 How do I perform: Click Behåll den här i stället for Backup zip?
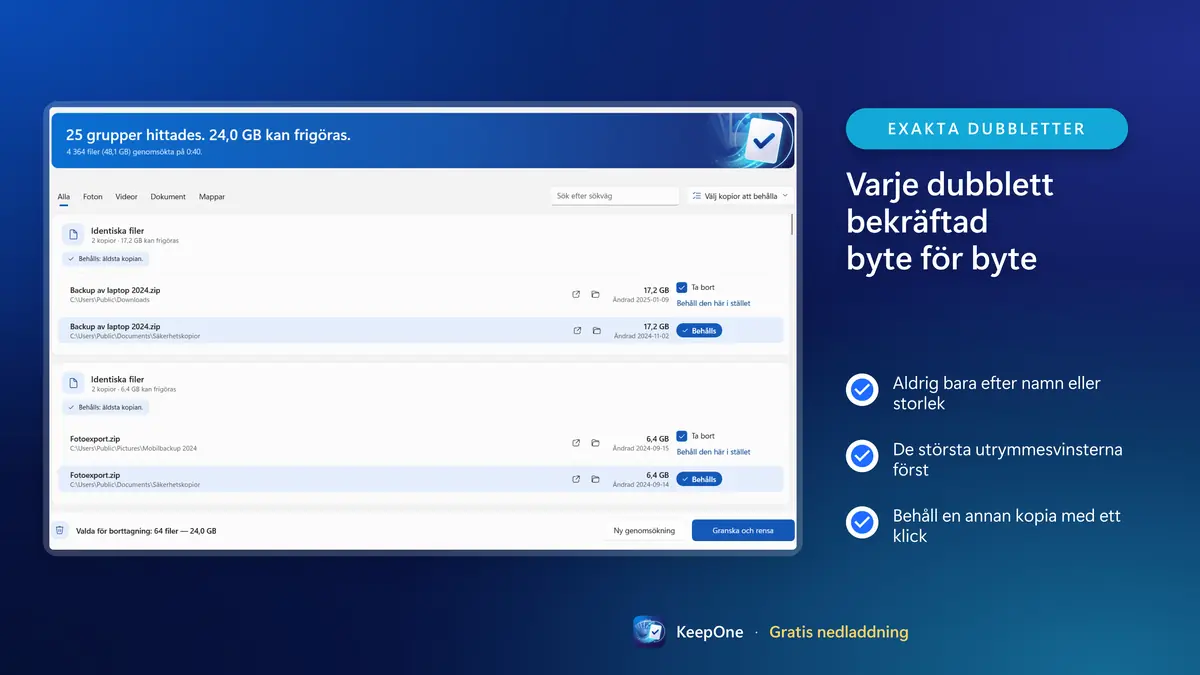point(713,303)
